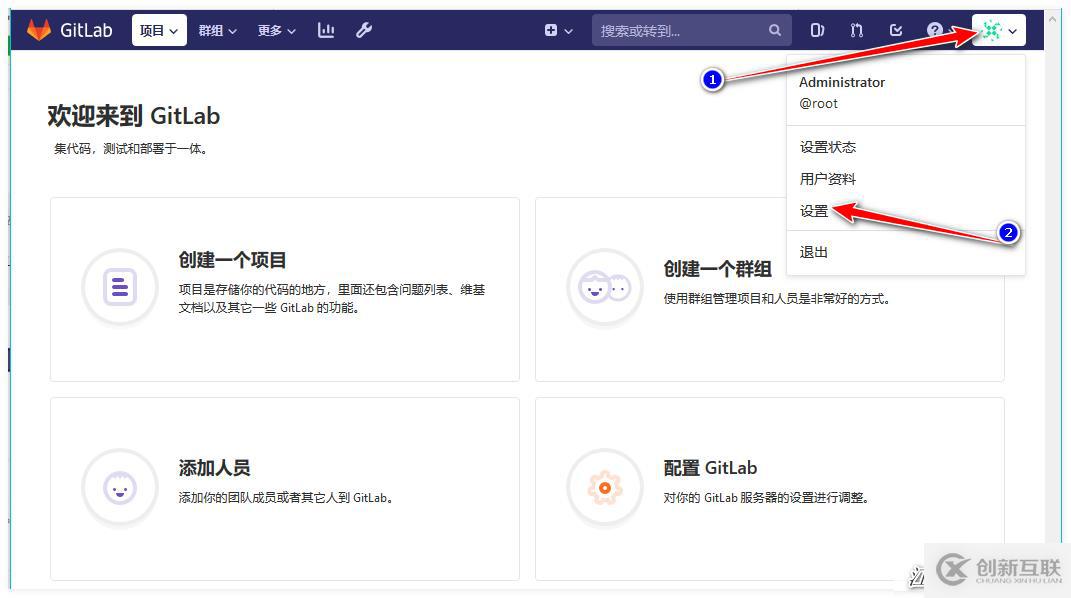Open the issues icon in navbar
The width and height of the screenshot is (1071, 598).
pos(817,30)
